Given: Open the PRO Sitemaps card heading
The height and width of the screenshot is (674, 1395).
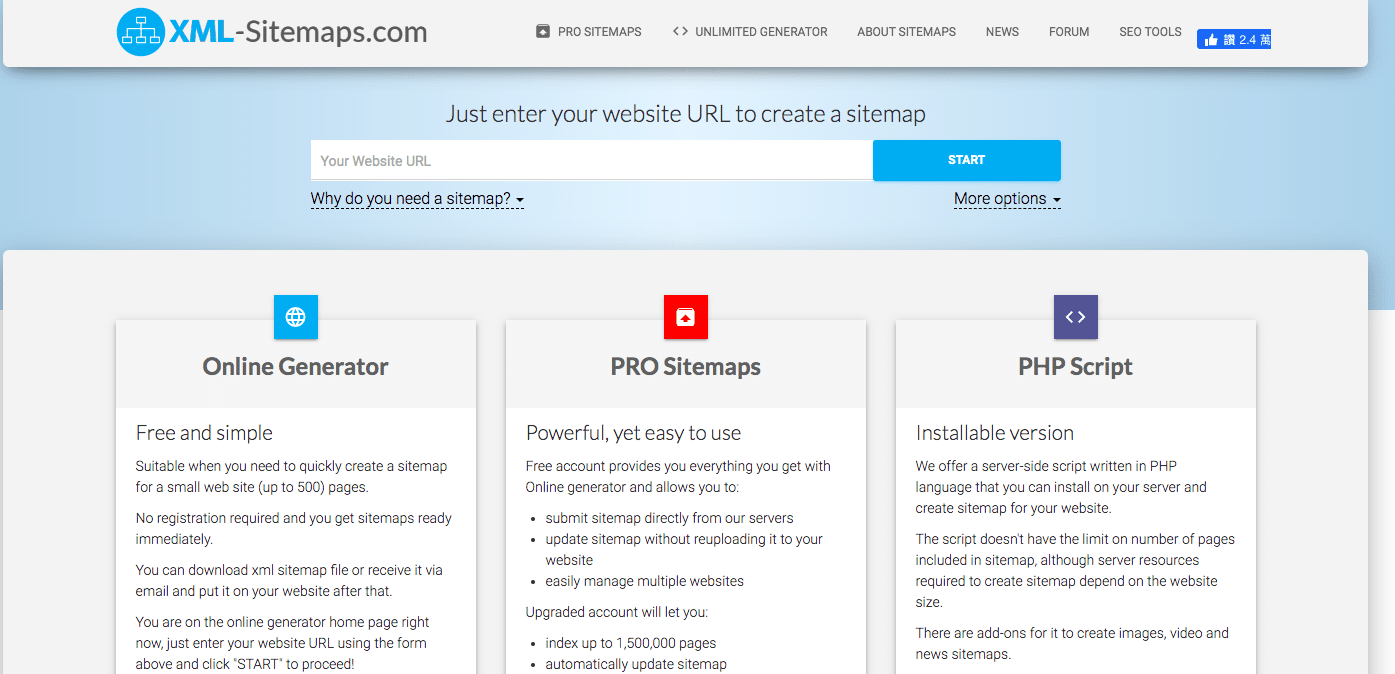Looking at the screenshot, I should pyautogui.click(x=686, y=367).
